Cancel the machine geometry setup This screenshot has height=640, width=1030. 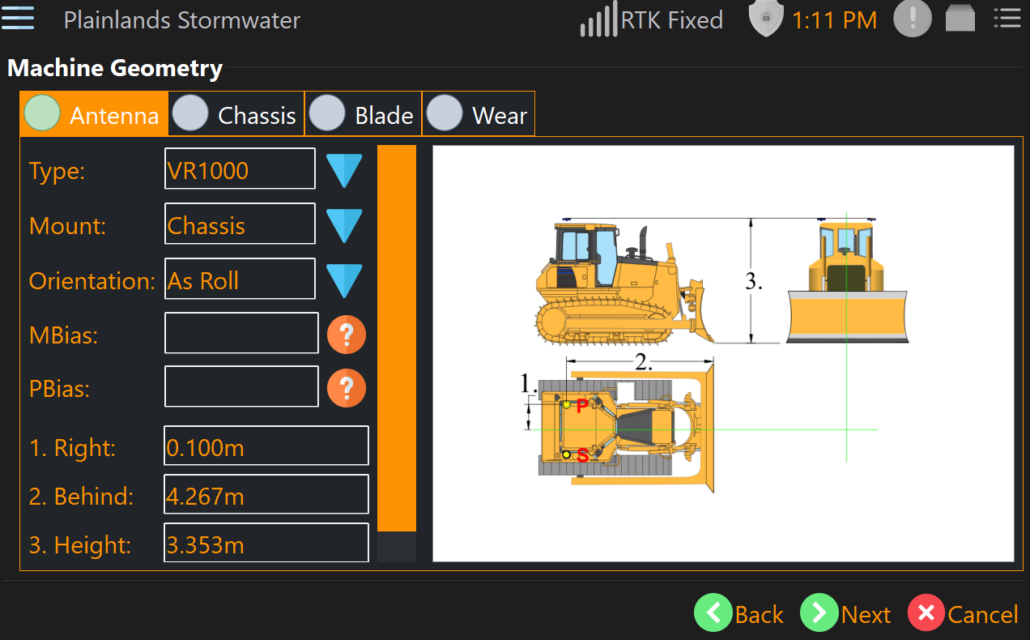click(x=962, y=613)
